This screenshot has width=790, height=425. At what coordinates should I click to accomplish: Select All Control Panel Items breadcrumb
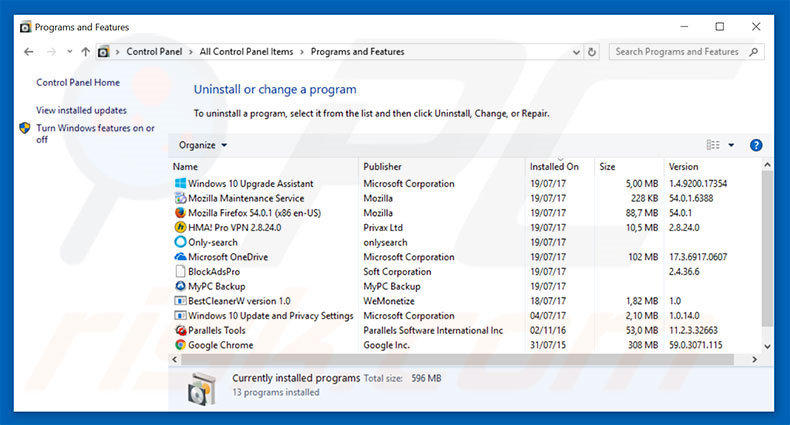click(246, 51)
